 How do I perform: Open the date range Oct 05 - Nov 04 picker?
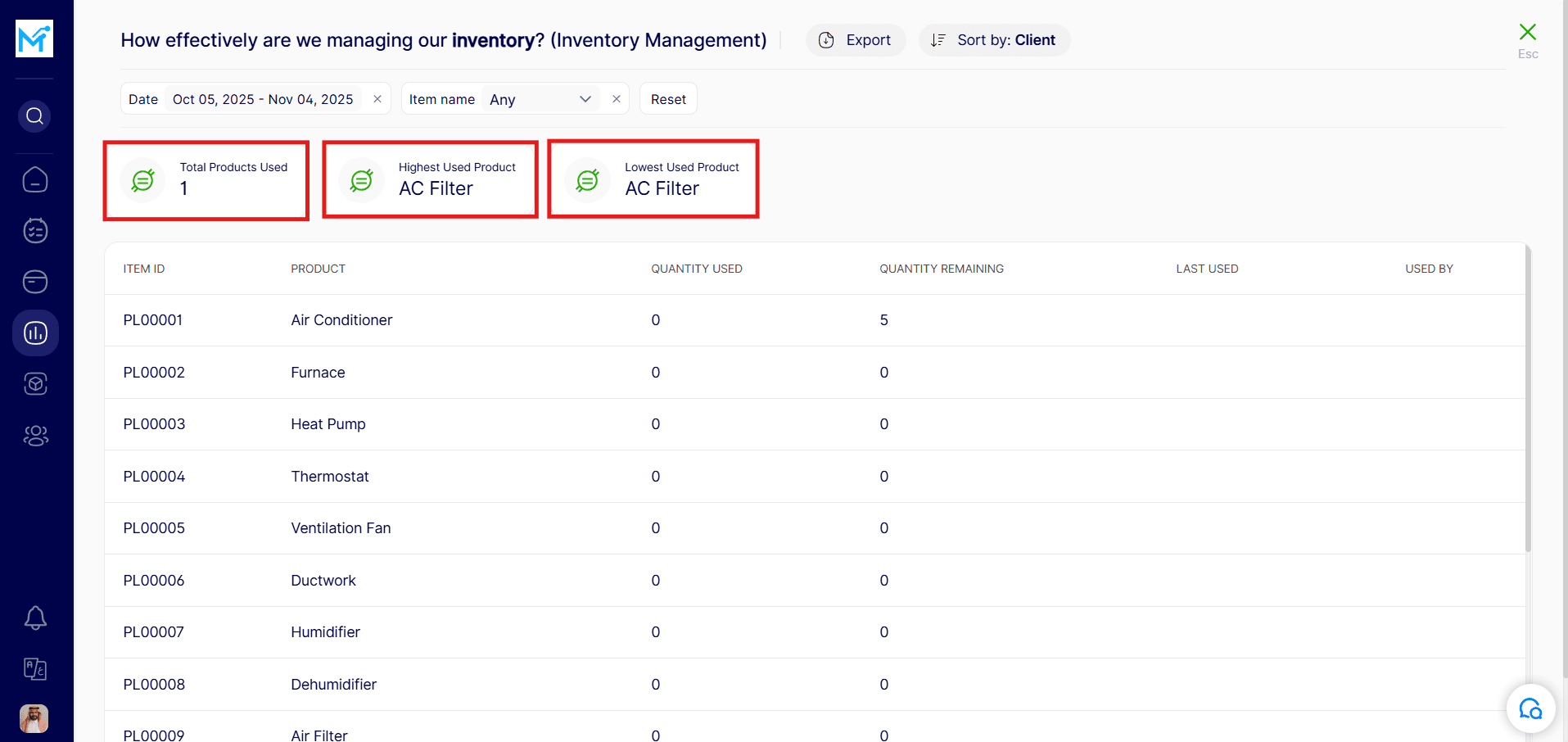(x=262, y=99)
